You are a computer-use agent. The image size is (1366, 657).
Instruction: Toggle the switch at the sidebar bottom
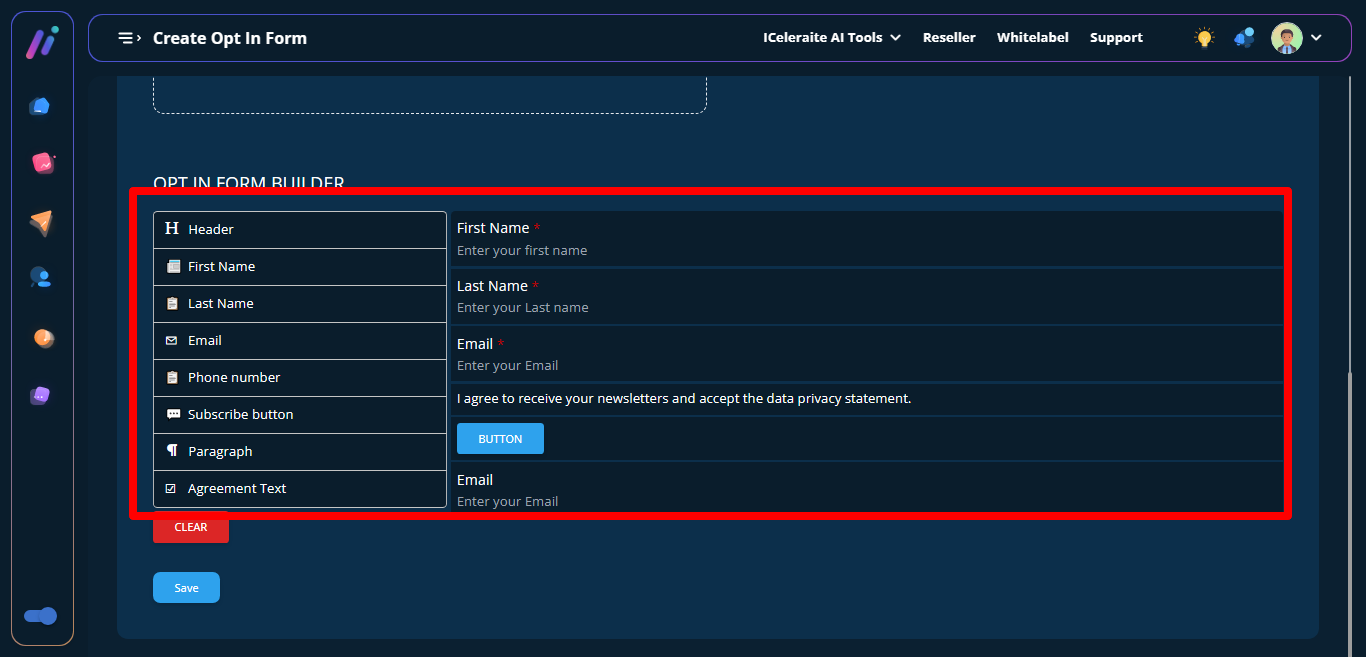pos(41,616)
